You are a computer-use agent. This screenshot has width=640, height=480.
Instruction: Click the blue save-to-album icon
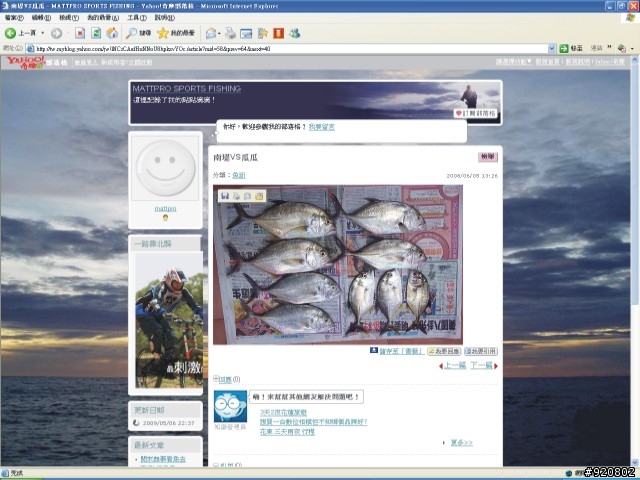[374, 350]
